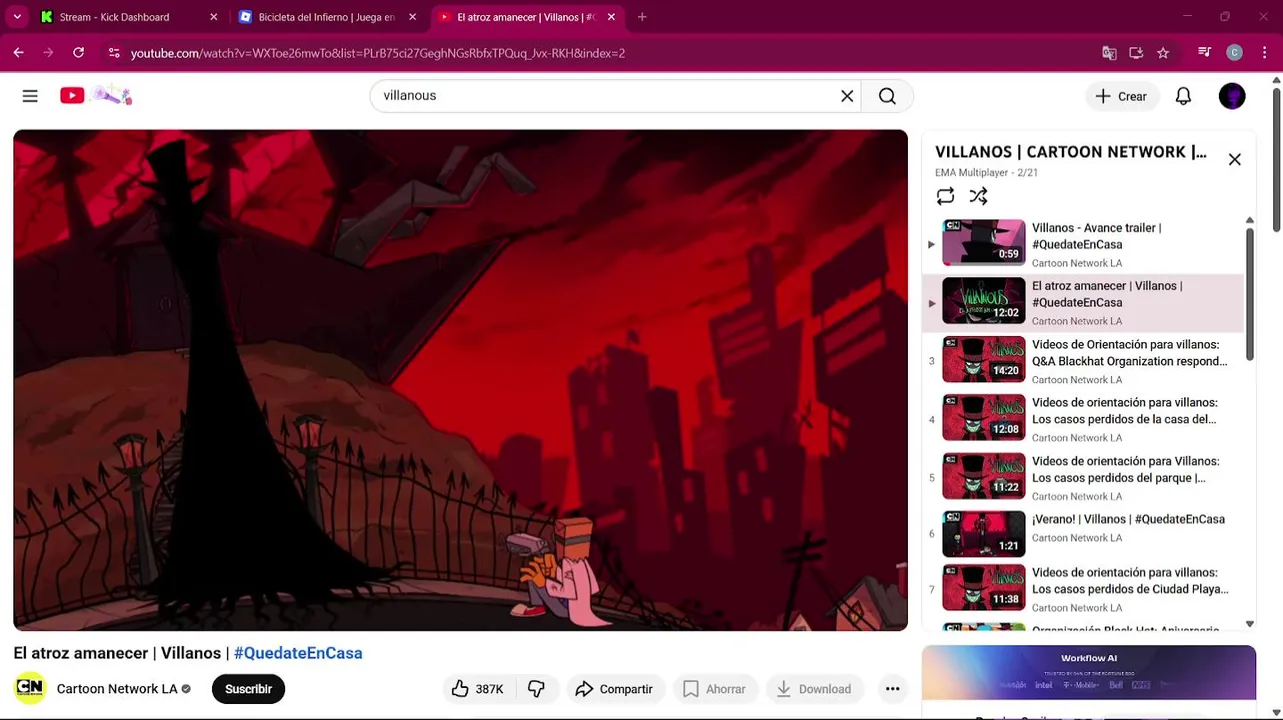1283x720 pixels.
Task: Toggle playlist loop
Action: (945, 196)
